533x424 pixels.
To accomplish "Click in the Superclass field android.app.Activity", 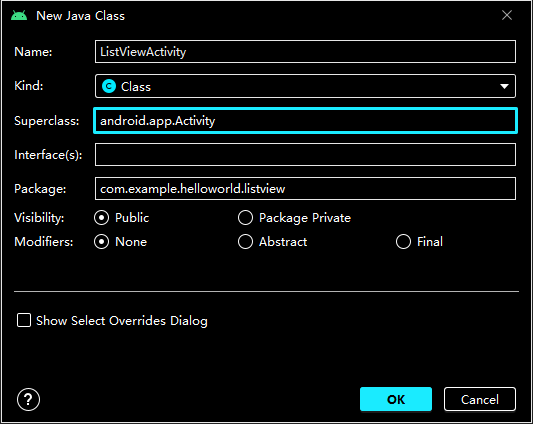I will (305, 121).
